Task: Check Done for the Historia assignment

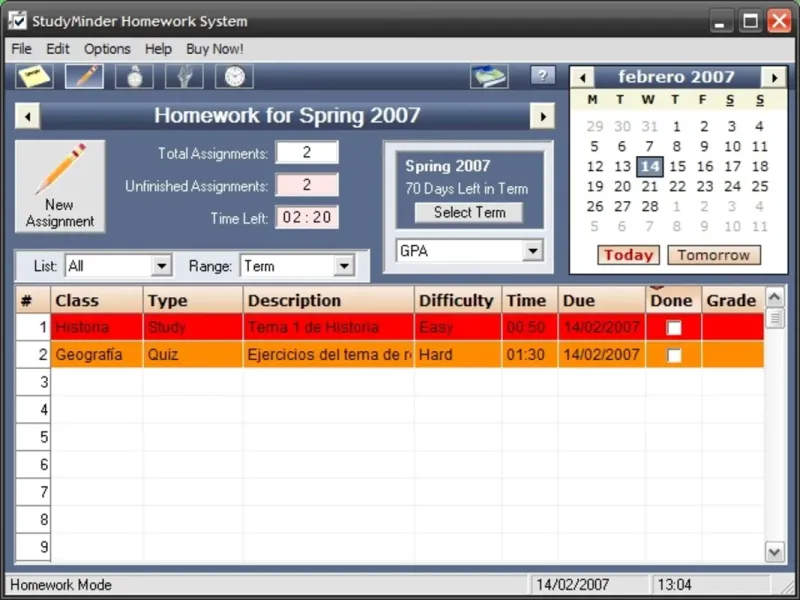Action: coord(674,328)
